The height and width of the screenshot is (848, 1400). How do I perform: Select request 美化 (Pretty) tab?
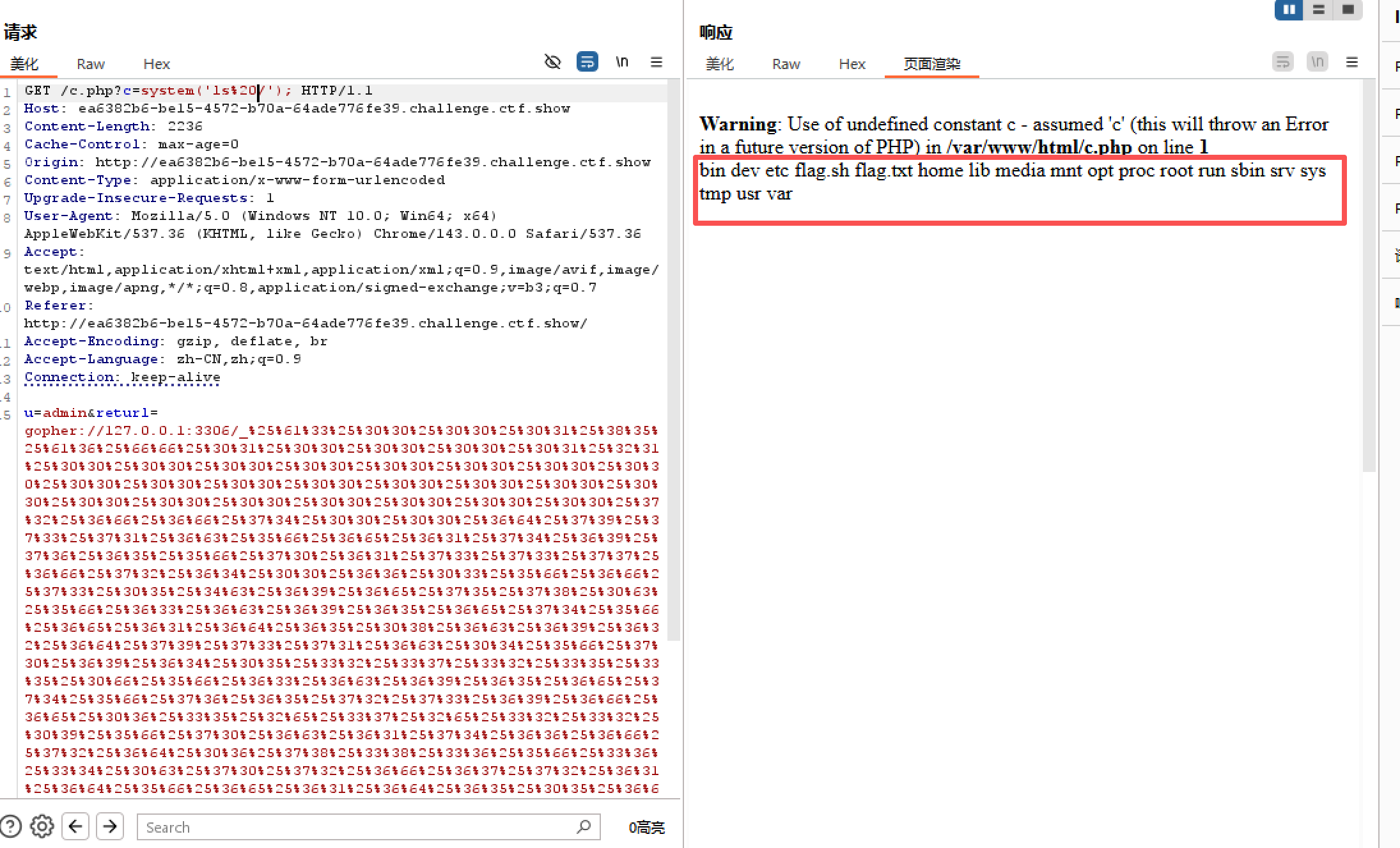25,64
